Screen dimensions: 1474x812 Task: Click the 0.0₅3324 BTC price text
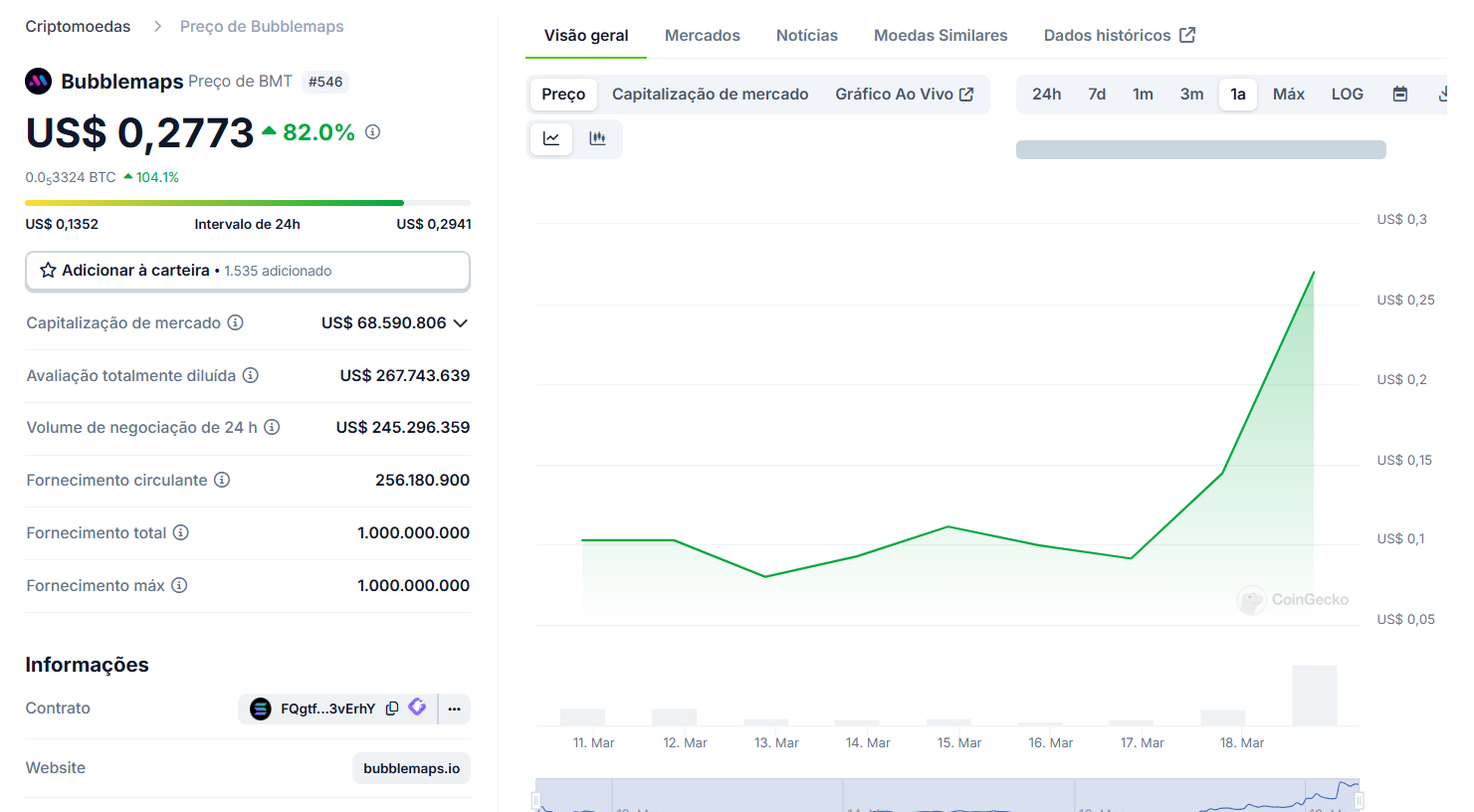pyautogui.click(x=71, y=178)
